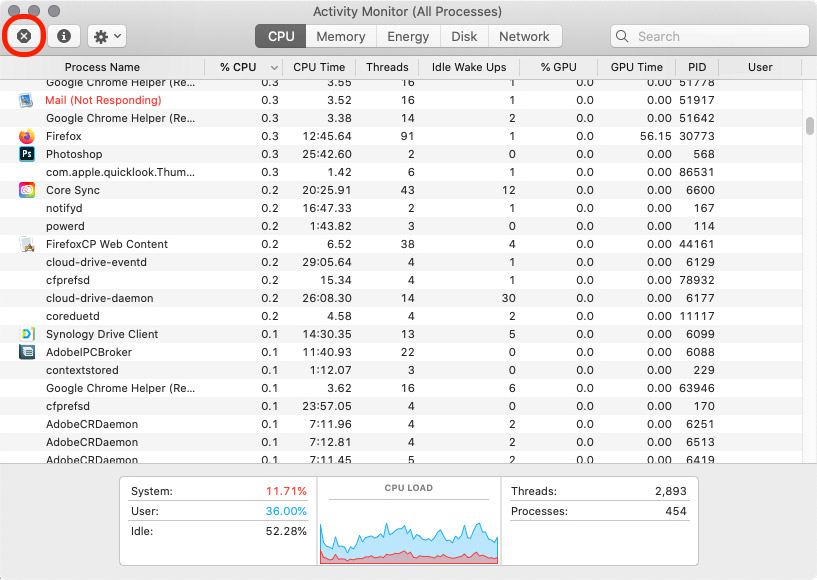Select the Mail app icon
This screenshot has width=817, height=580.
(x=26, y=100)
